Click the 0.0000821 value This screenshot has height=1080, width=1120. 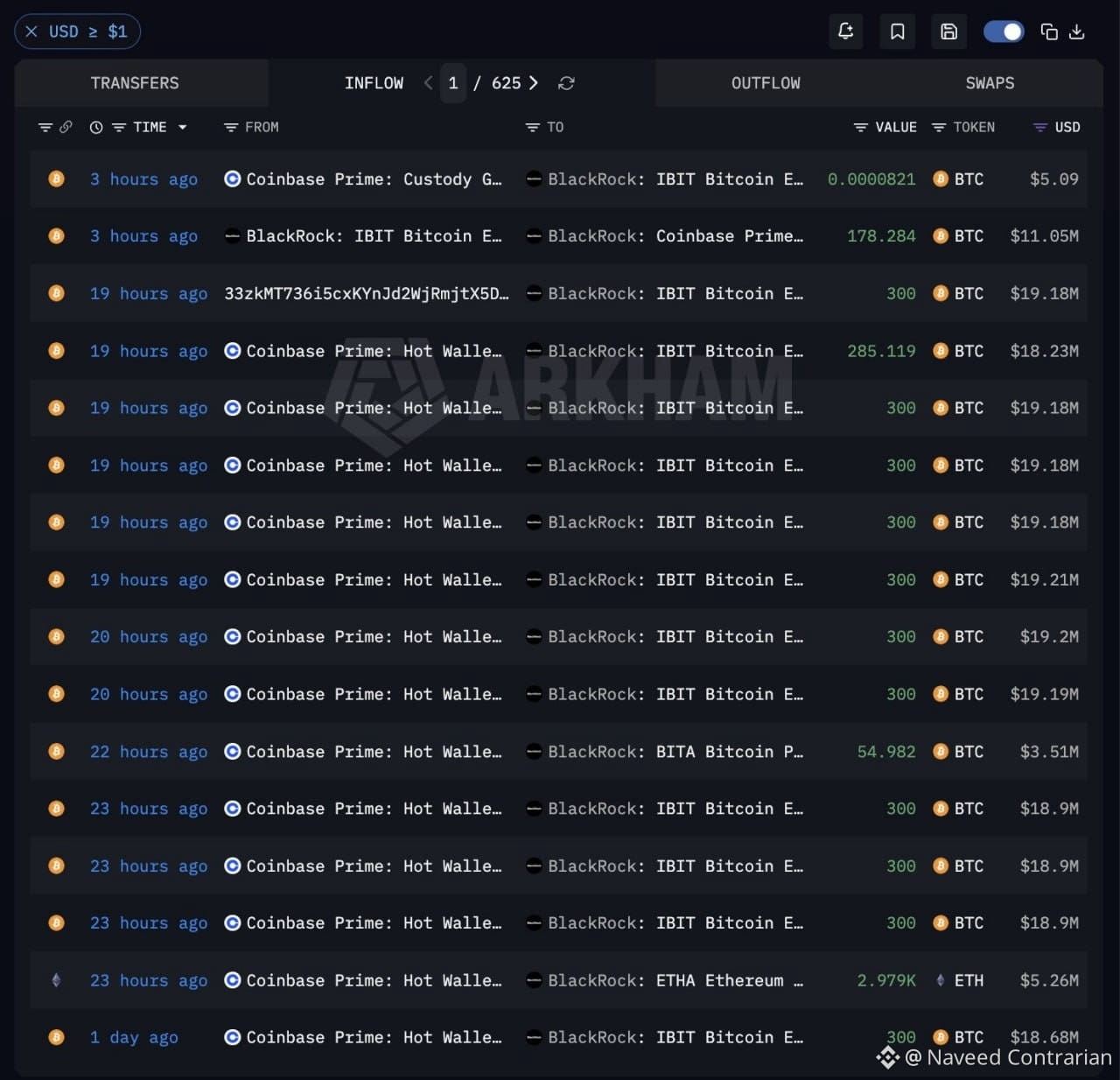point(871,179)
